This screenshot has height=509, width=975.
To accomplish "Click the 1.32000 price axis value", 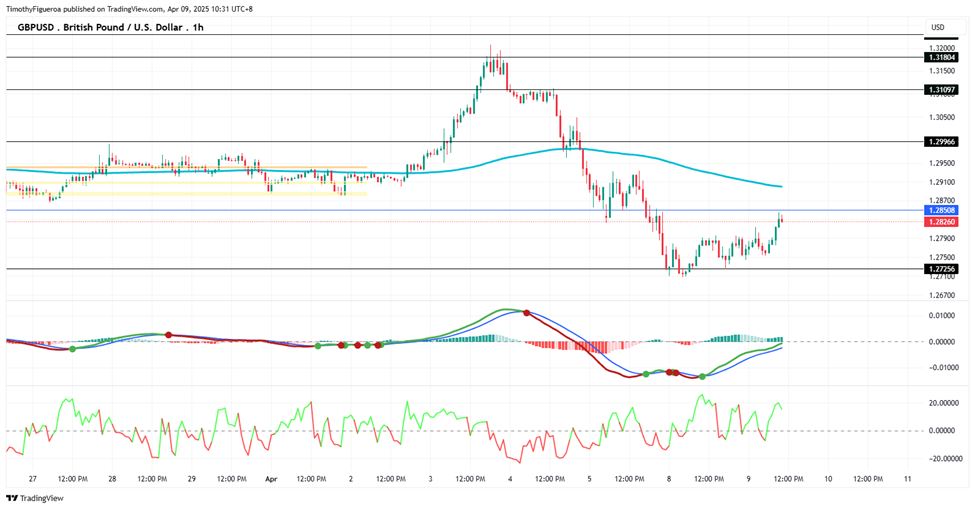I will pos(941,48).
